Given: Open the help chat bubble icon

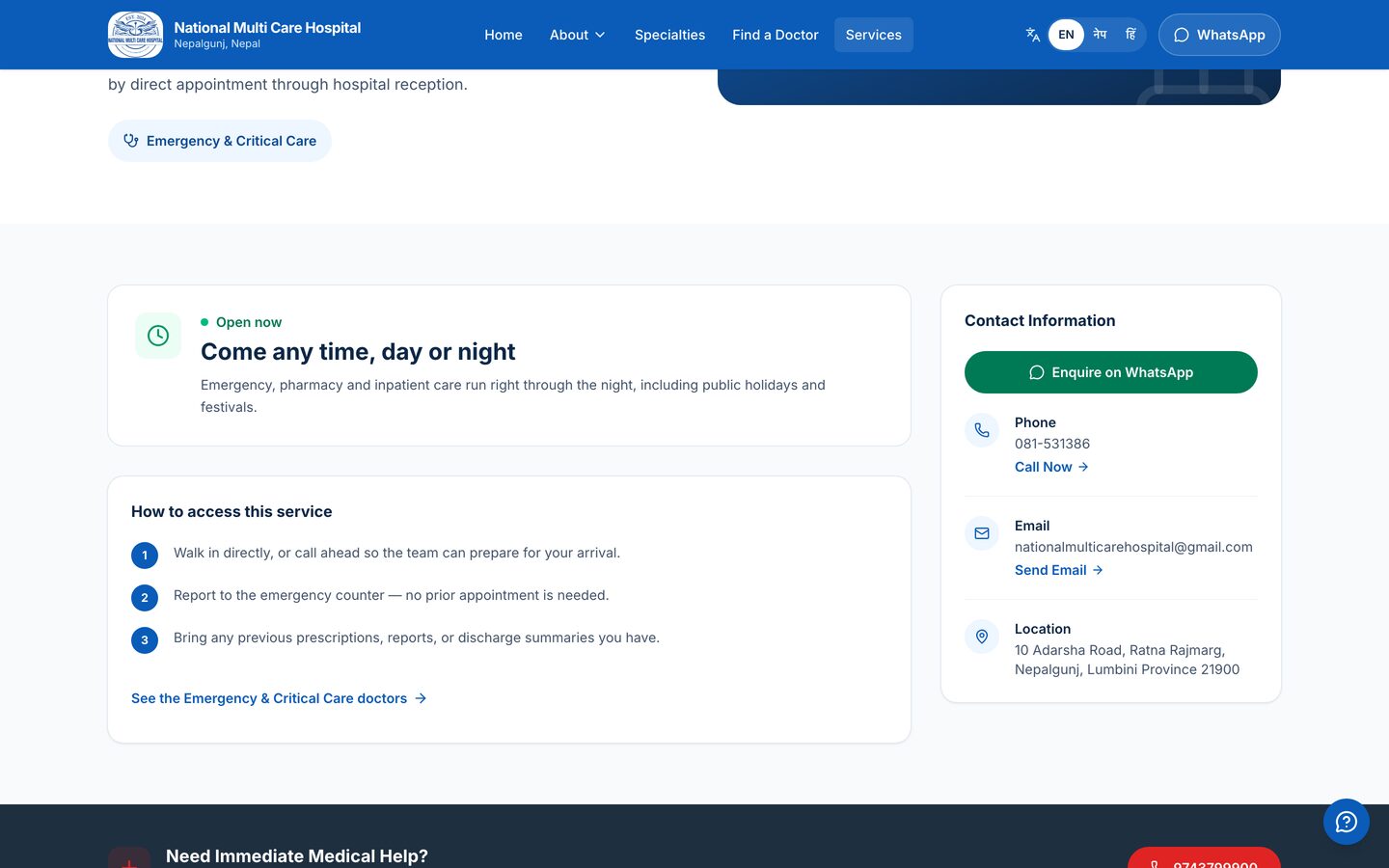Looking at the screenshot, I should (1347, 822).
